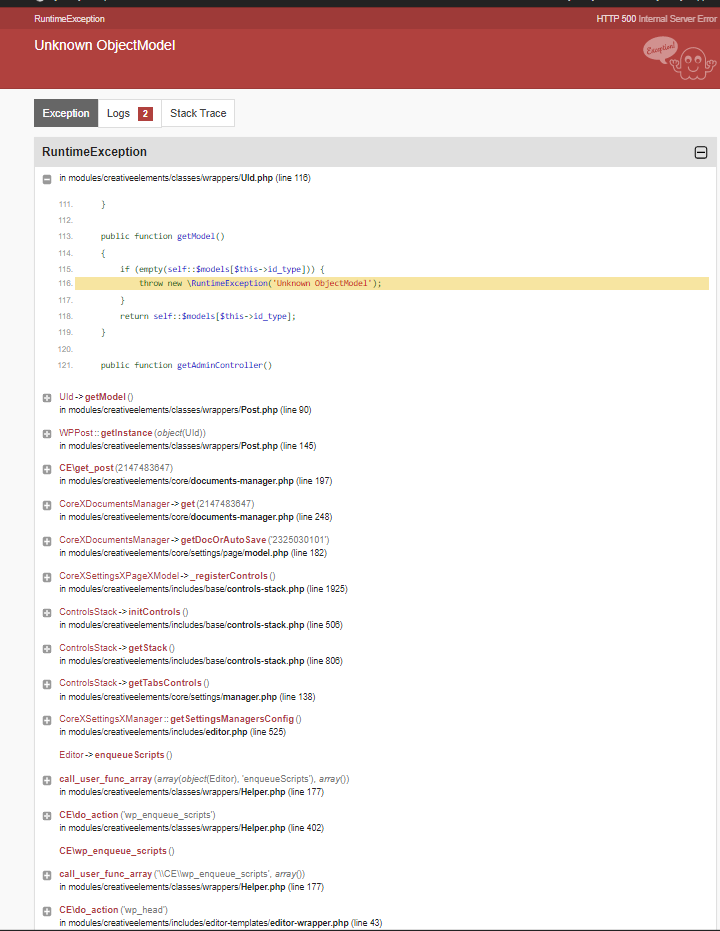Open controls-stack.php (line 1925) link

(204, 589)
